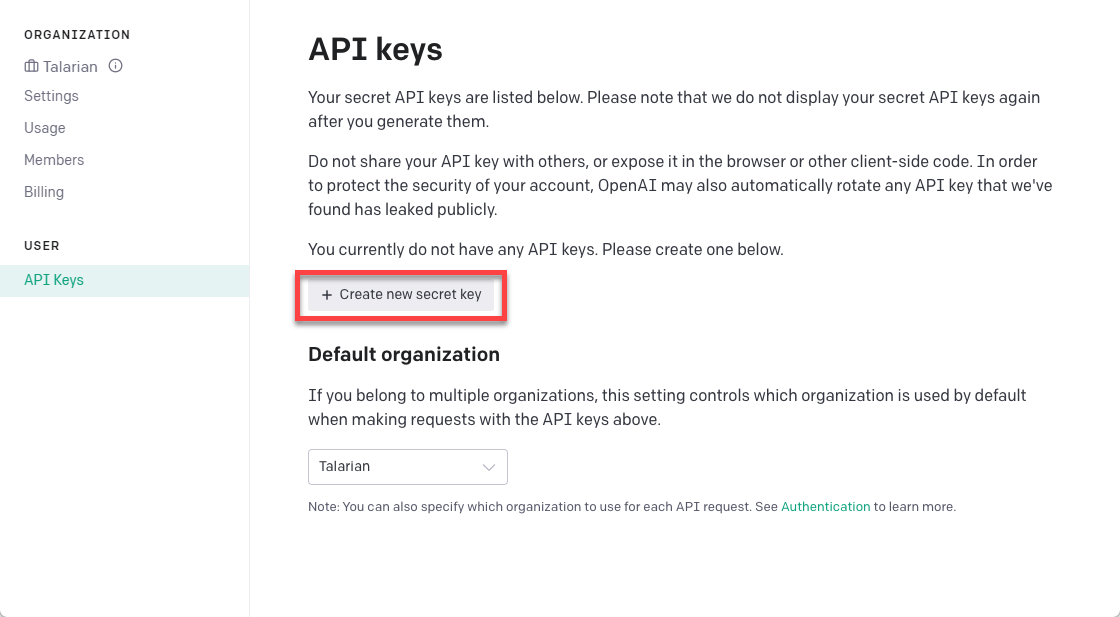Screen dimensions: 1120x617
Task: Open the Members page
Action: click(54, 160)
